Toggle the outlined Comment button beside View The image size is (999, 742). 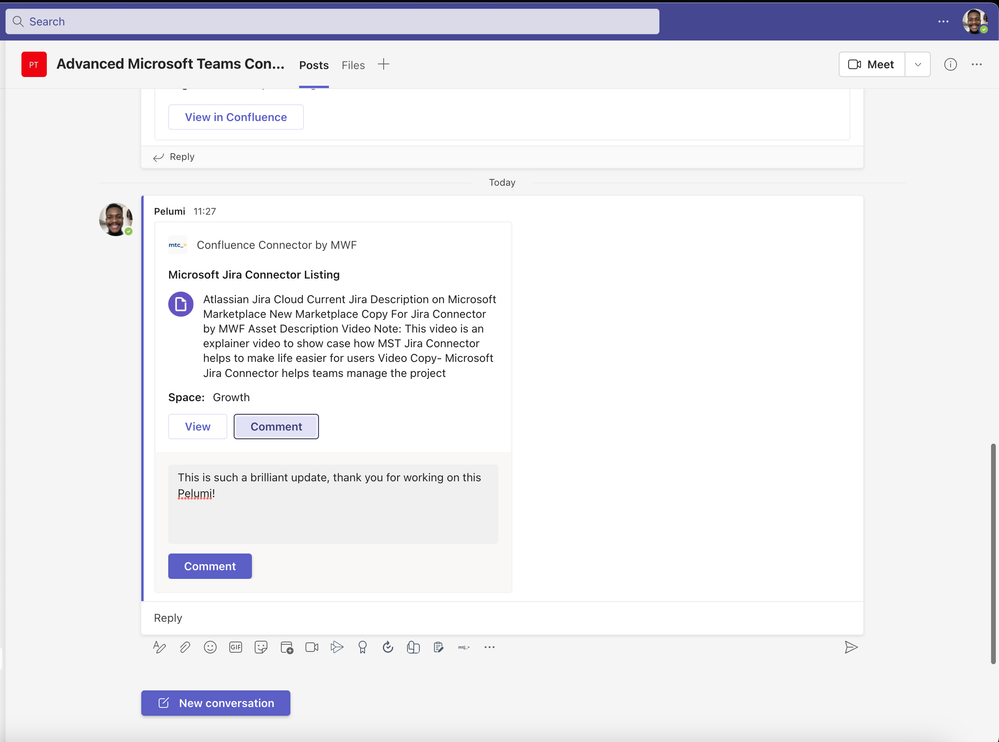point(276,427)
